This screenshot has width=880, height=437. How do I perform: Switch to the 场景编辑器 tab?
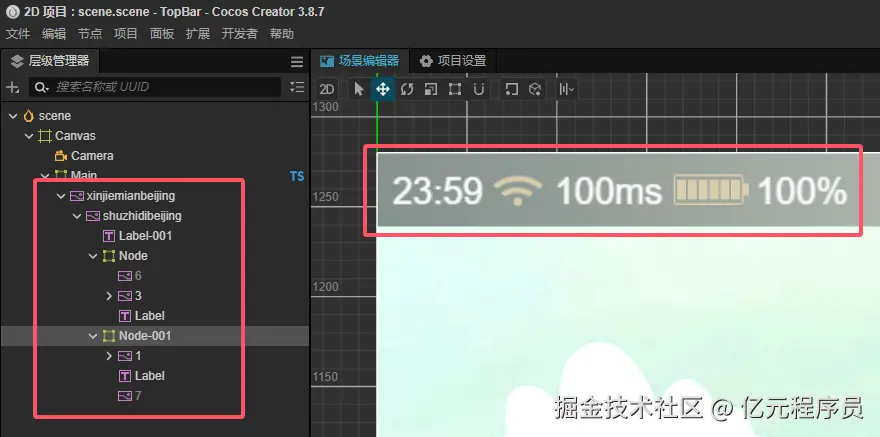tap(360, 61)
